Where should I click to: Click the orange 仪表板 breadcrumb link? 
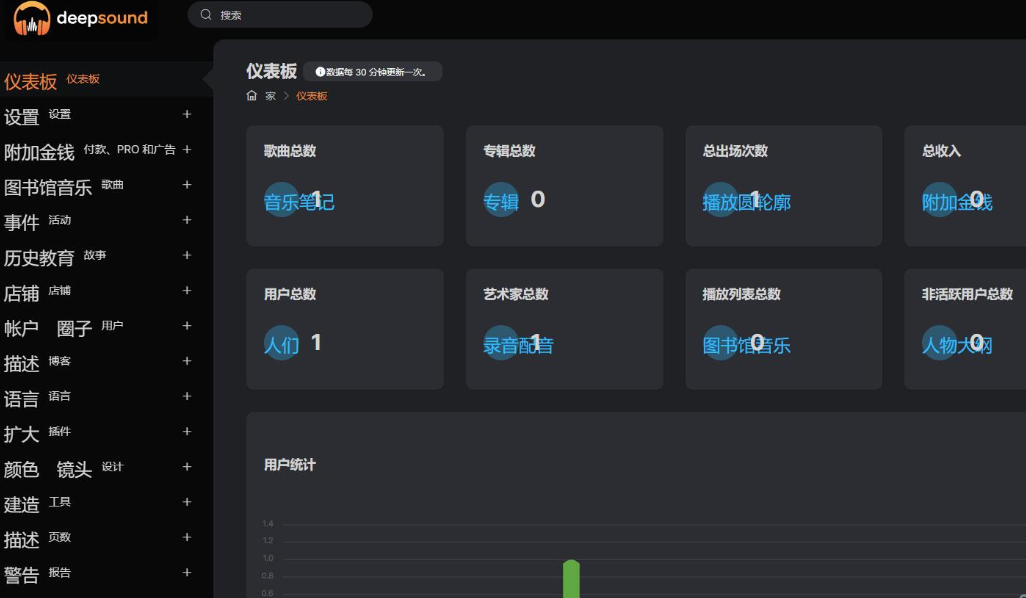[311, 96]
